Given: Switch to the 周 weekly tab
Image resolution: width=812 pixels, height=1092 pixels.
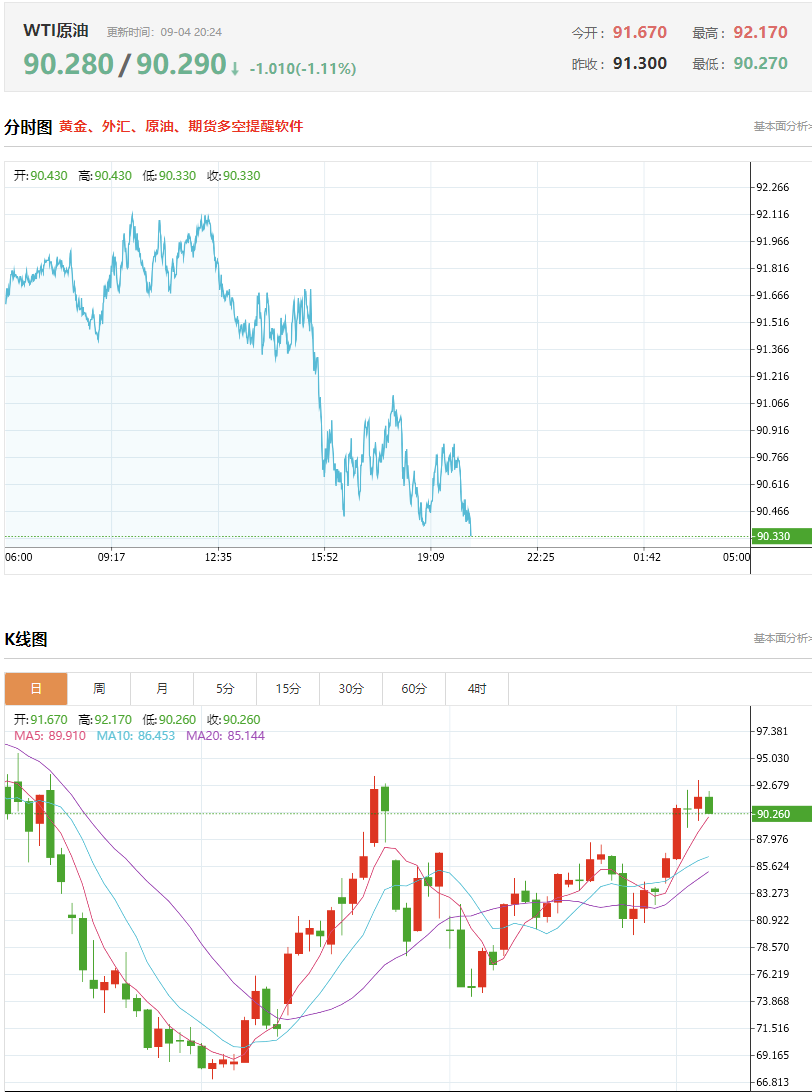Looking at the screenshot, I should click(99, 689).
